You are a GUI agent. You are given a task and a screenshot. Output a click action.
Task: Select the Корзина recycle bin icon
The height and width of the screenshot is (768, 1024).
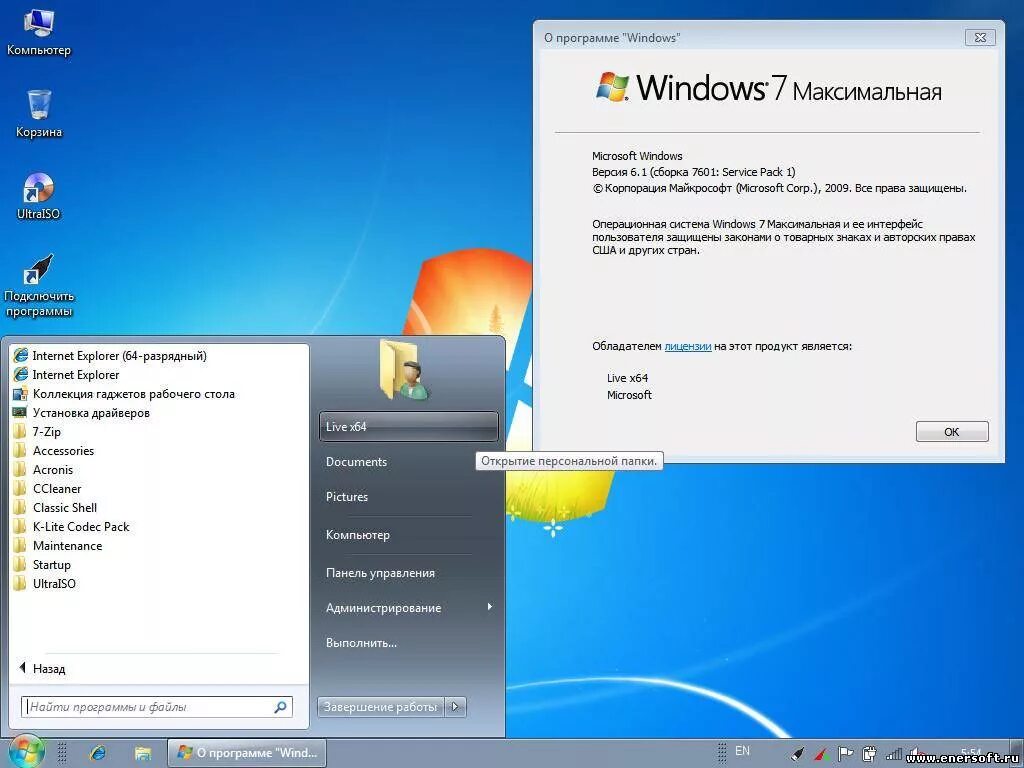[x=39, y=114]
